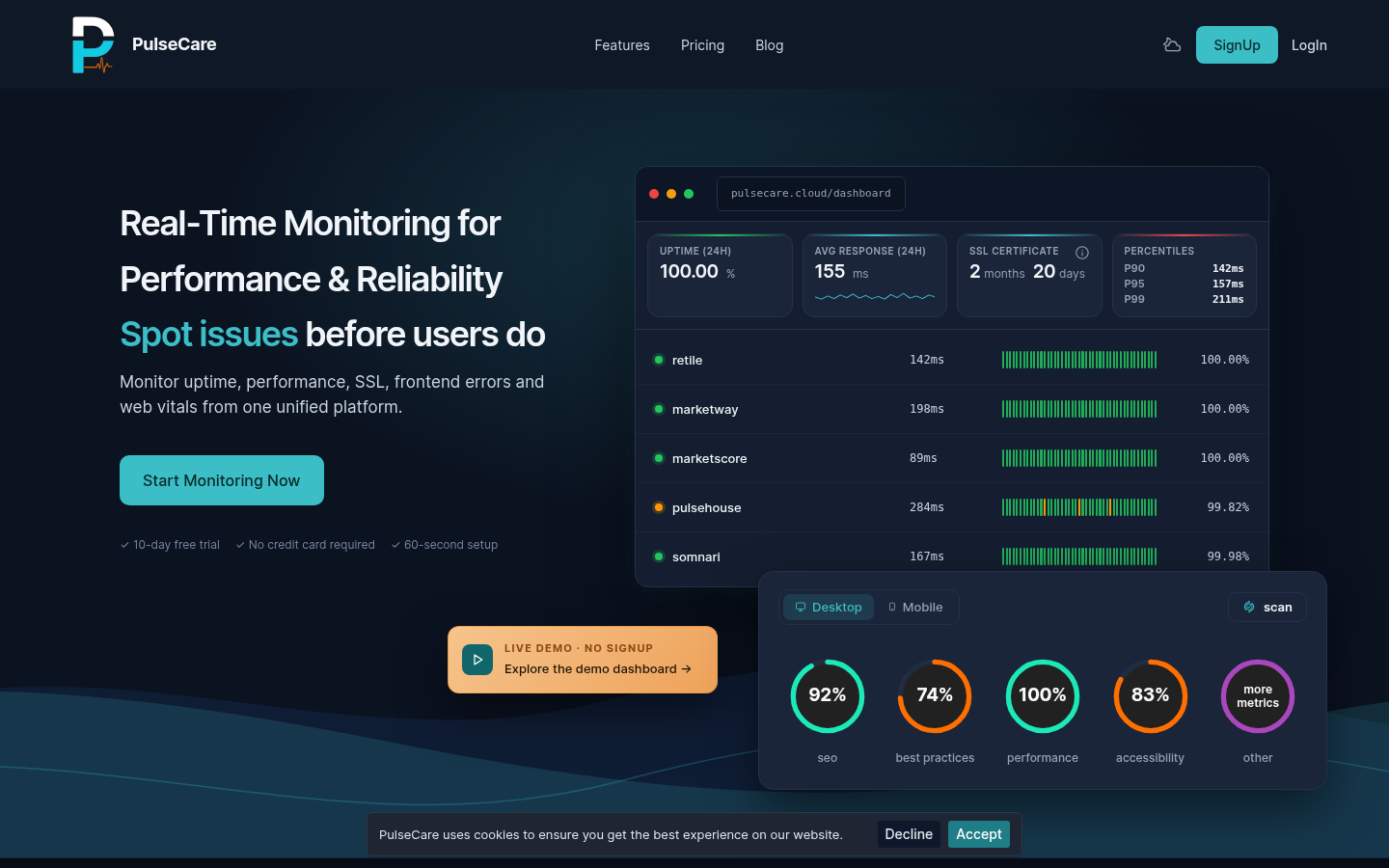The image size is (1389, 868).
Task: Click the retile green status dot
Action: 659,360
